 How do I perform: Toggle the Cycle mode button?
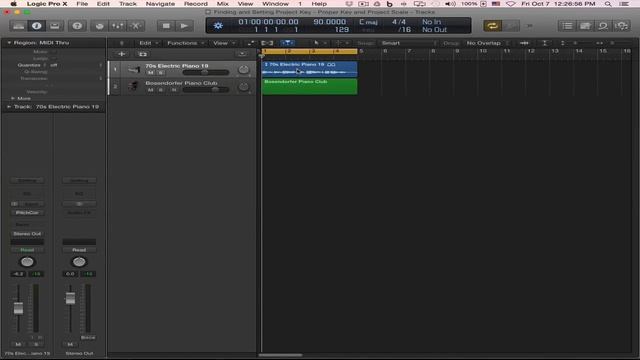coord(492,26)
